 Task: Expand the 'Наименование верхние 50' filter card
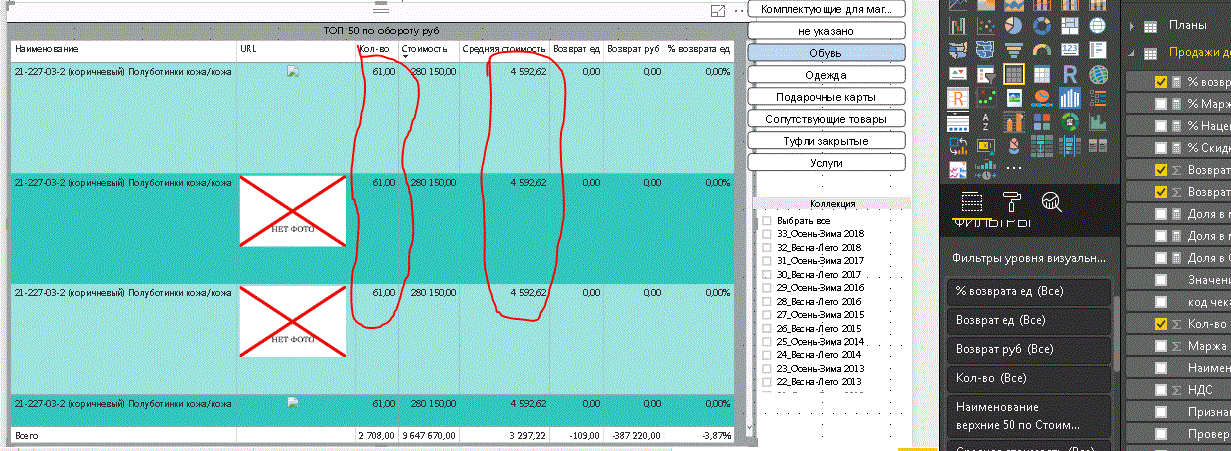(1028, 417)
